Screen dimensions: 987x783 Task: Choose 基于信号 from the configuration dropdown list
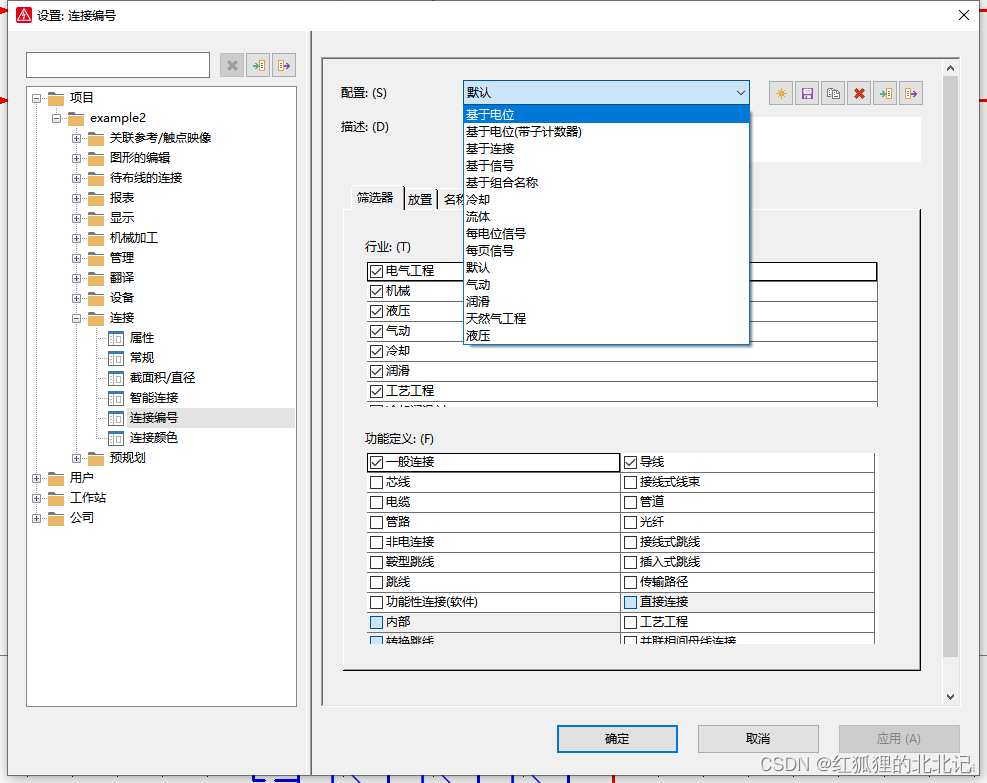[x=490, y=165]
